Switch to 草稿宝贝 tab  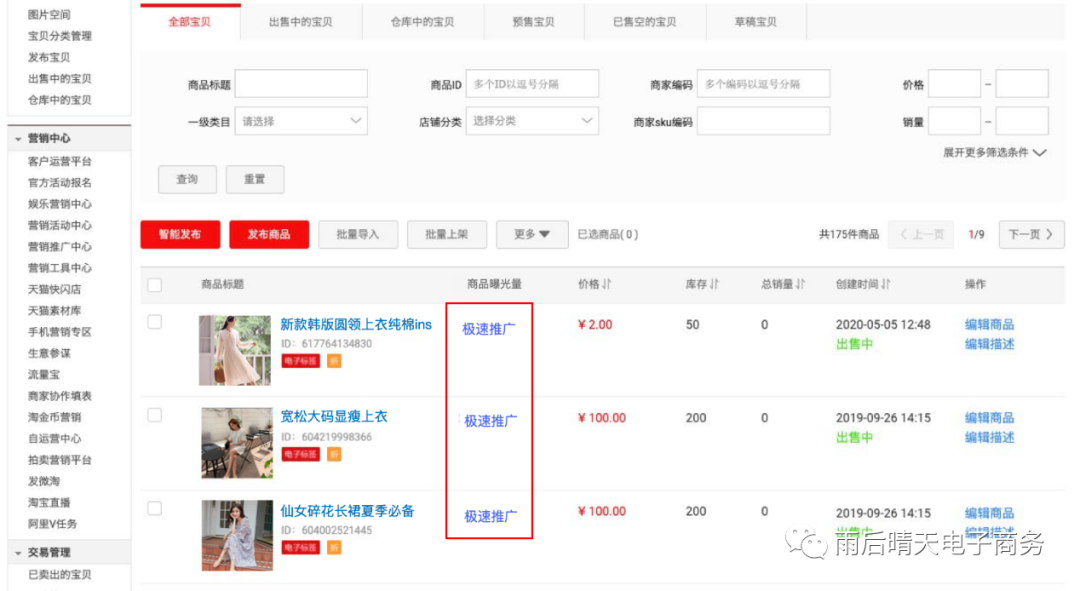(x=756, y=22)
